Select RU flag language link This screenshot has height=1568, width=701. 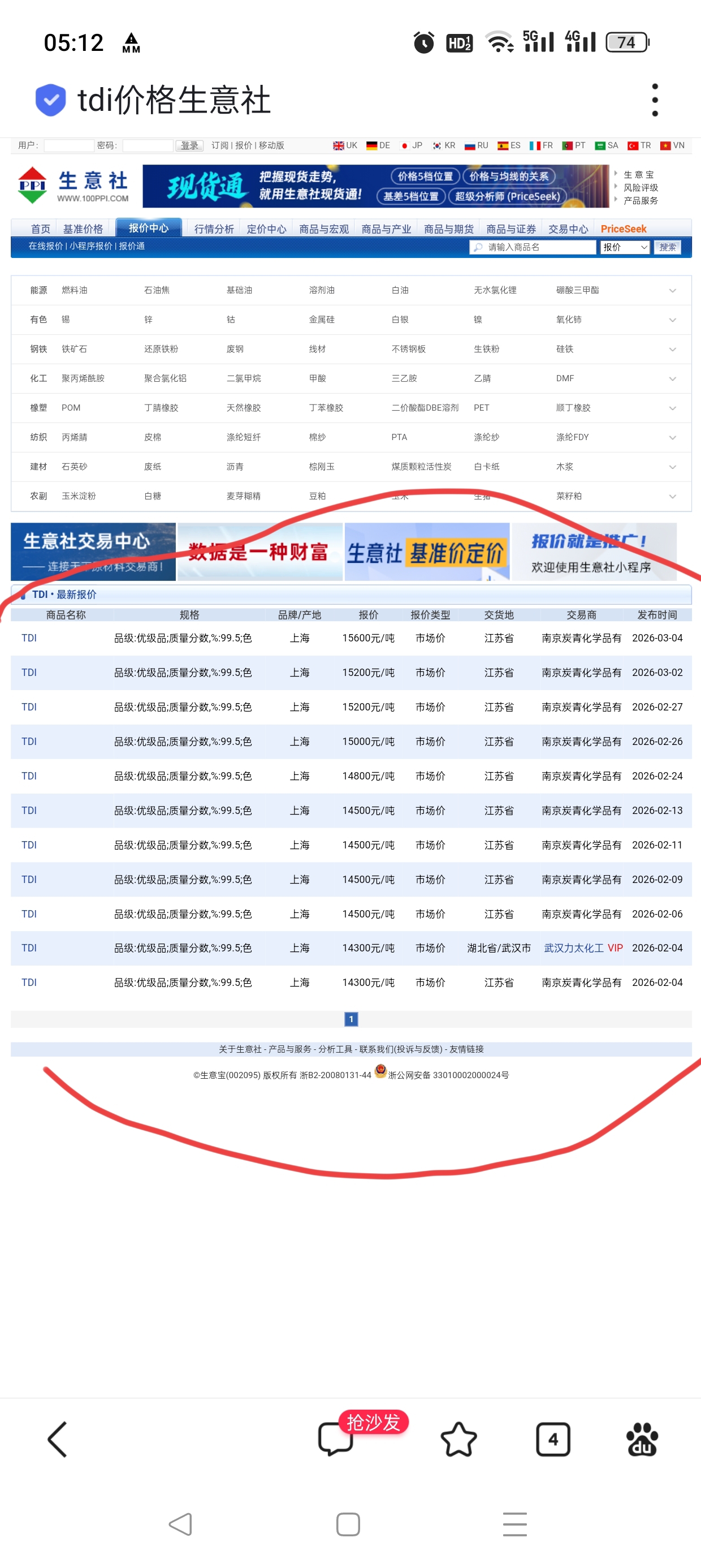pyautogui.click(x=477, y=145)
